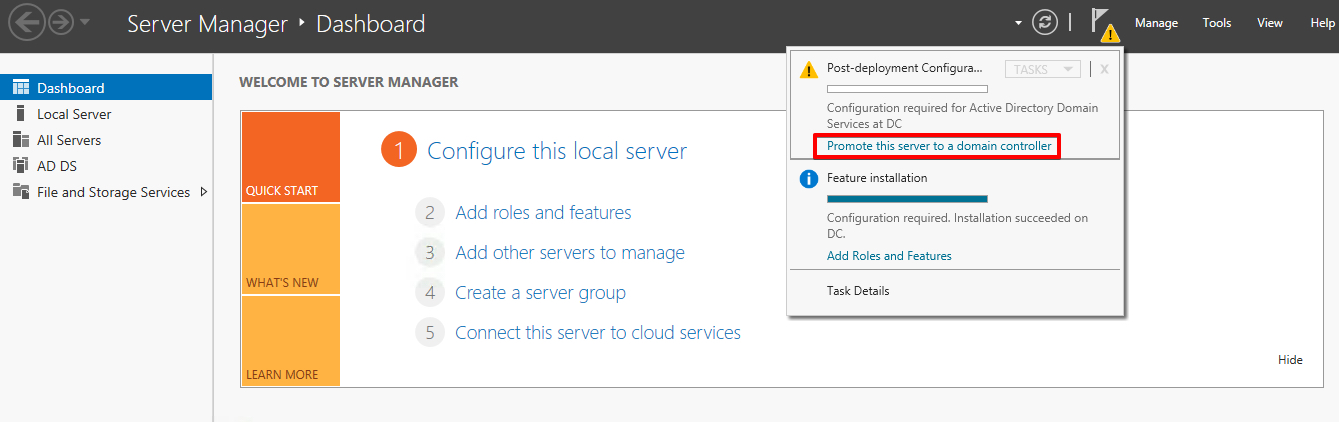The image size is (1339, 422).
Task: Select Dashboard in the sidebar
Action: tap(106, 88)
